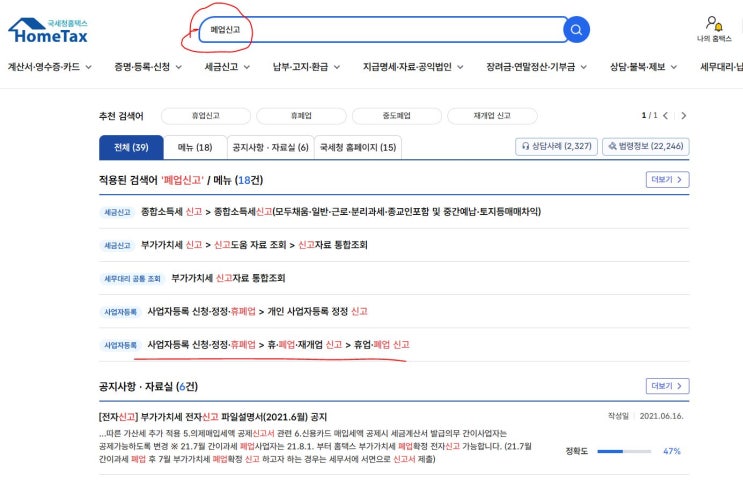Viewport: 743px width, 481px height.
Task: Click into the 폐업신고 search field
Action: coord(382,30)
